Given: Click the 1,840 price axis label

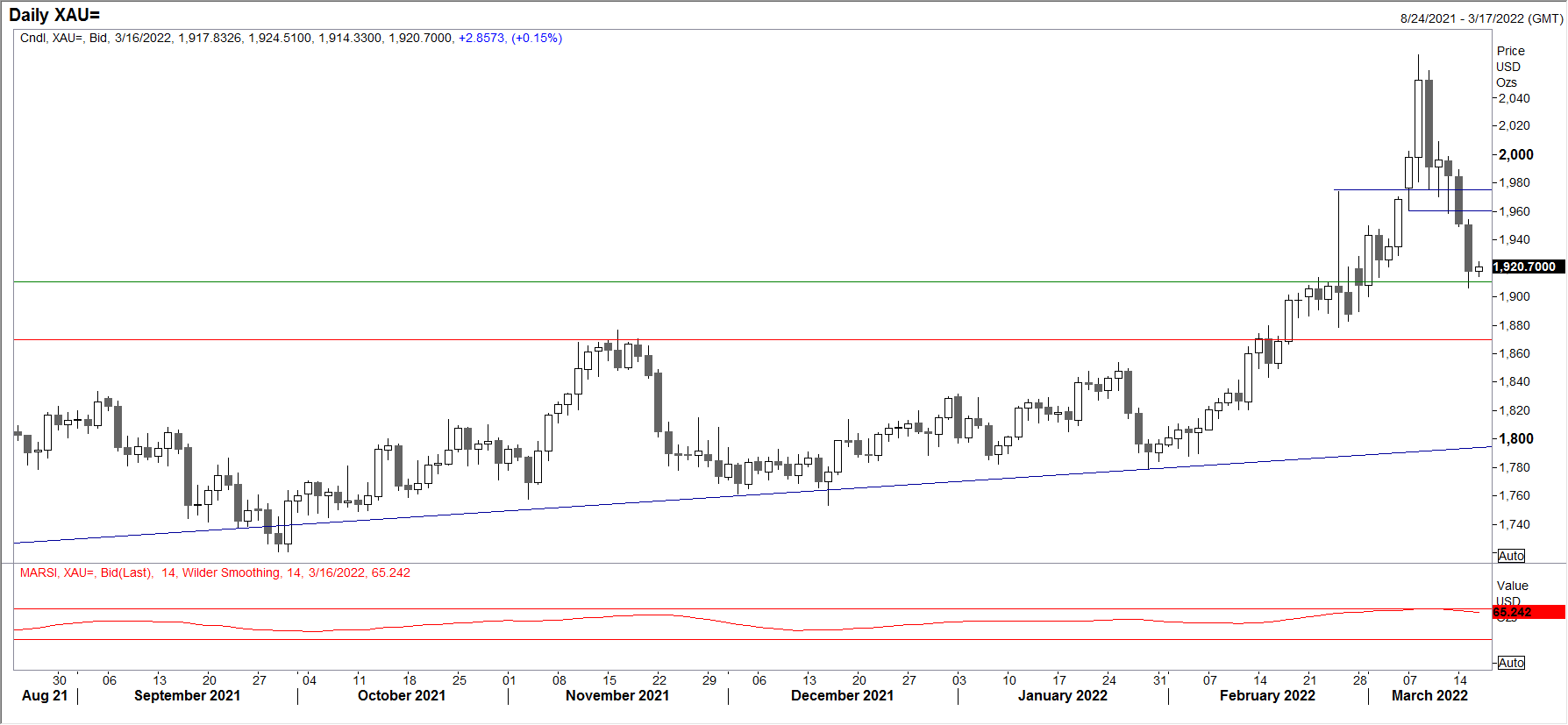Looking at the screenshot, I should tap(1515, 381).
